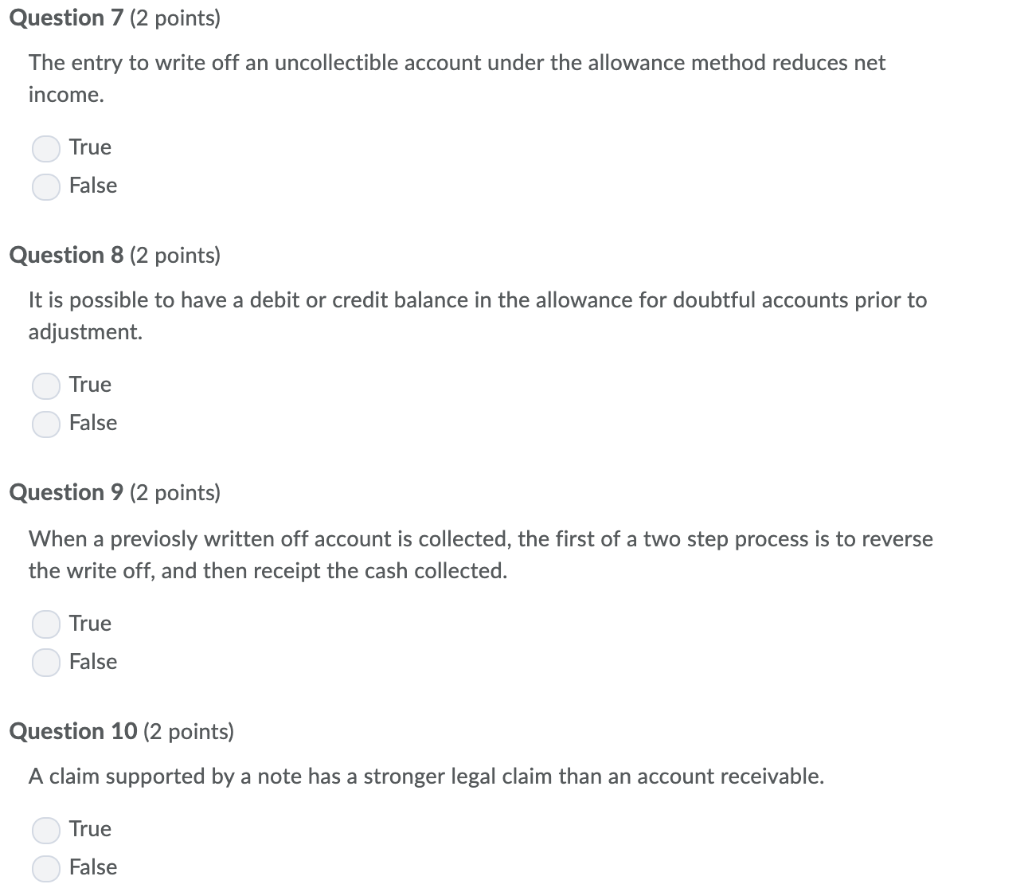
Task: Select True for Question 9
Action: pyautogui.click(x=45, y=623)
